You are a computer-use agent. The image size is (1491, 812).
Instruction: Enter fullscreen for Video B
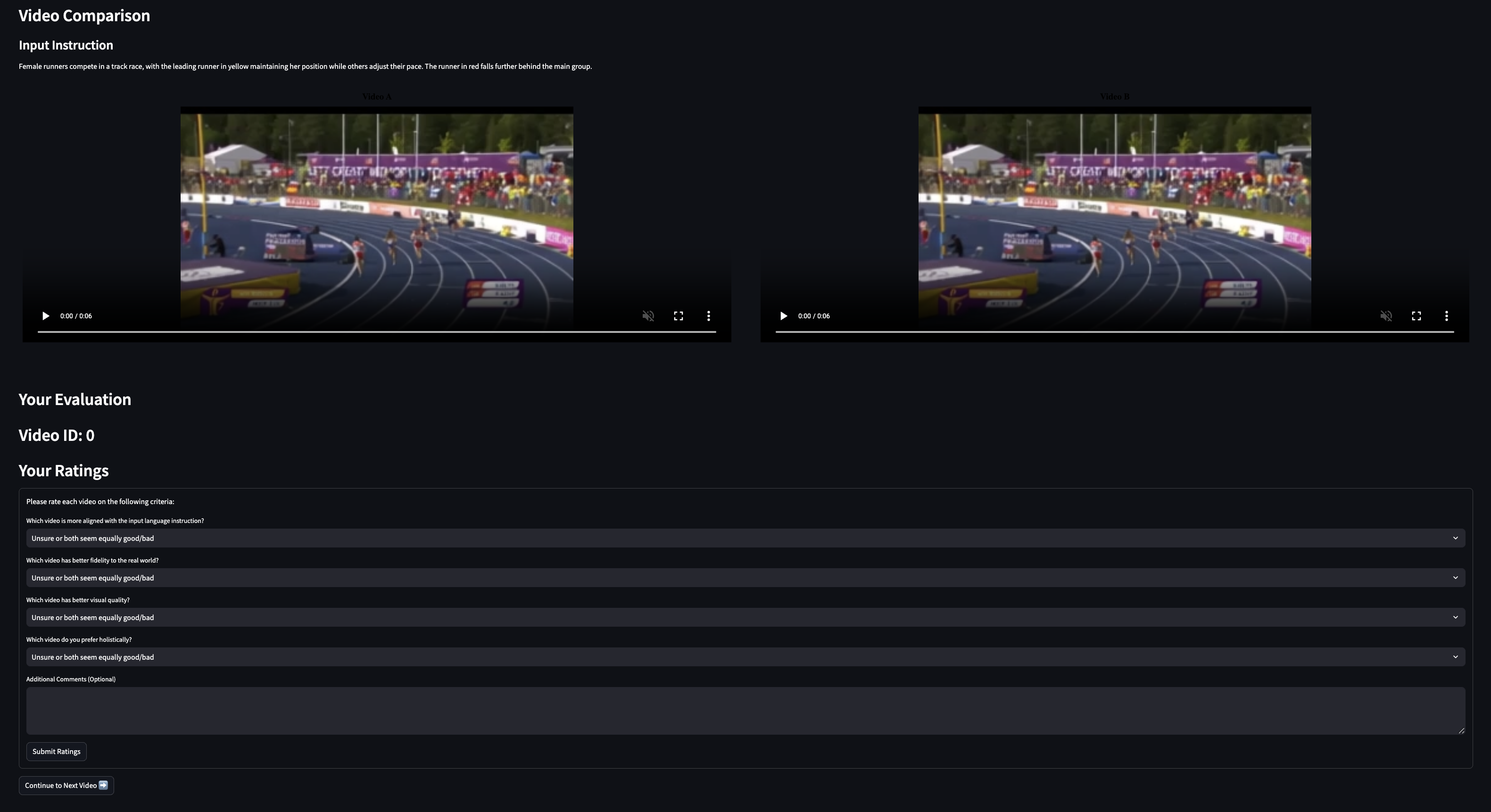click(x=1416, y=316)
